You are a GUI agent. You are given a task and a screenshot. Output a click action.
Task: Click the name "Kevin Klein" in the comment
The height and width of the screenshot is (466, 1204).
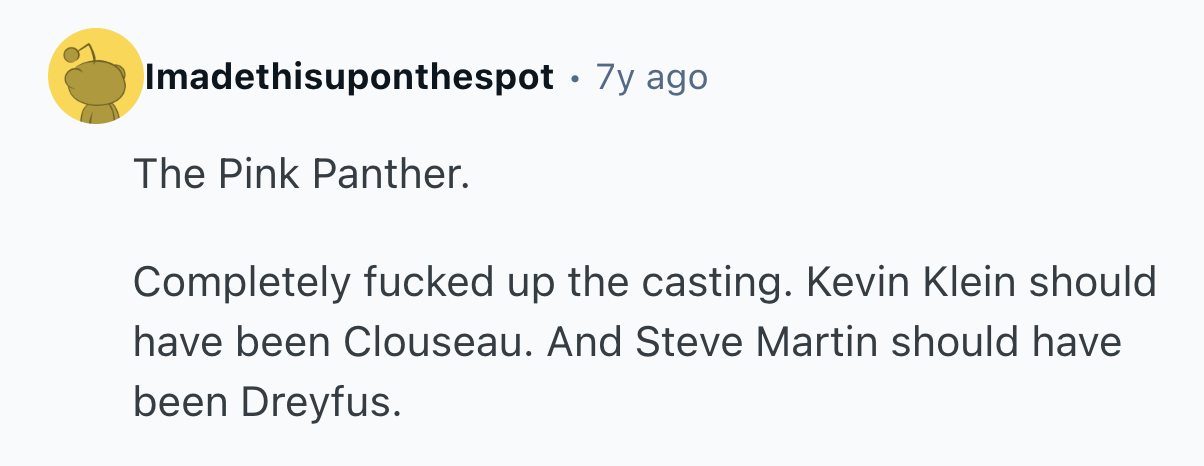click(882, 282)
